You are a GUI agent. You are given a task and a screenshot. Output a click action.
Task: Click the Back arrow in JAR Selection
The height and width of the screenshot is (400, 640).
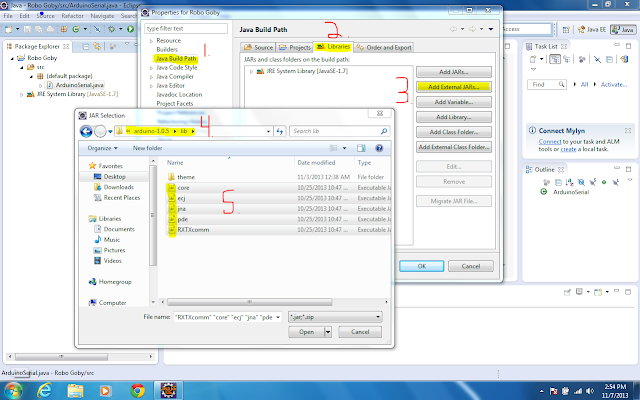click(86, 131)
